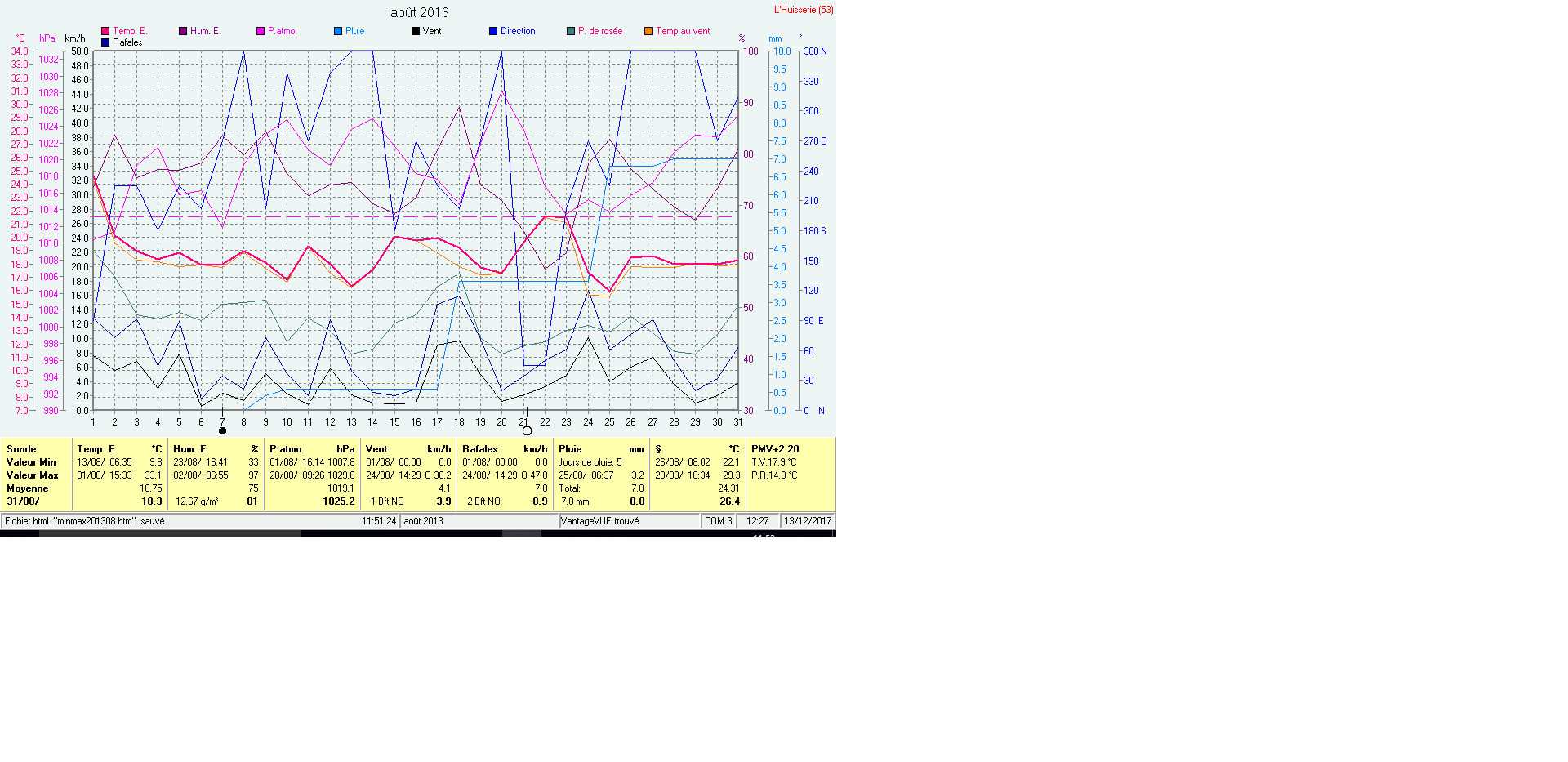Click the "Pluie" table column header
This screenshot has height=762, width=1568.
coord(570,449)
